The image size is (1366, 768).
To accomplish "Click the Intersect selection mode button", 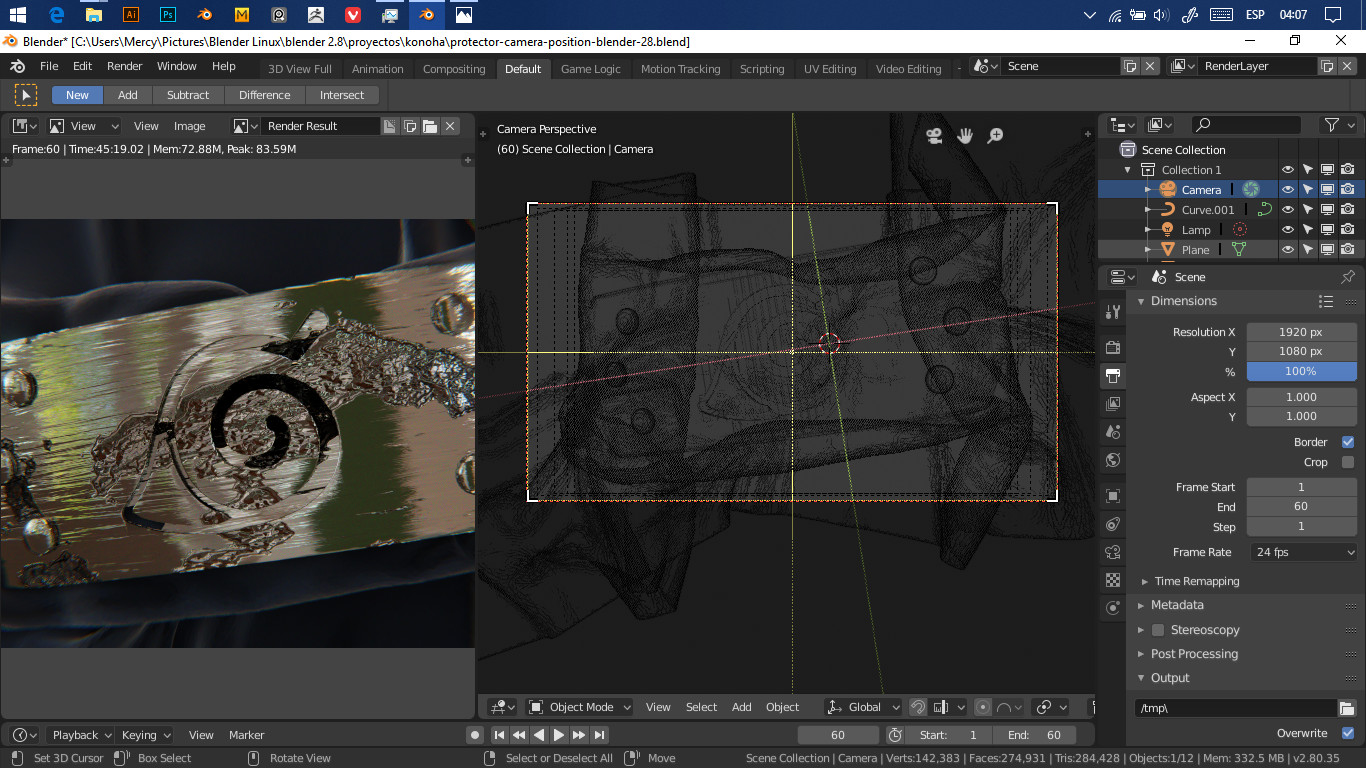I will (342, 95).
